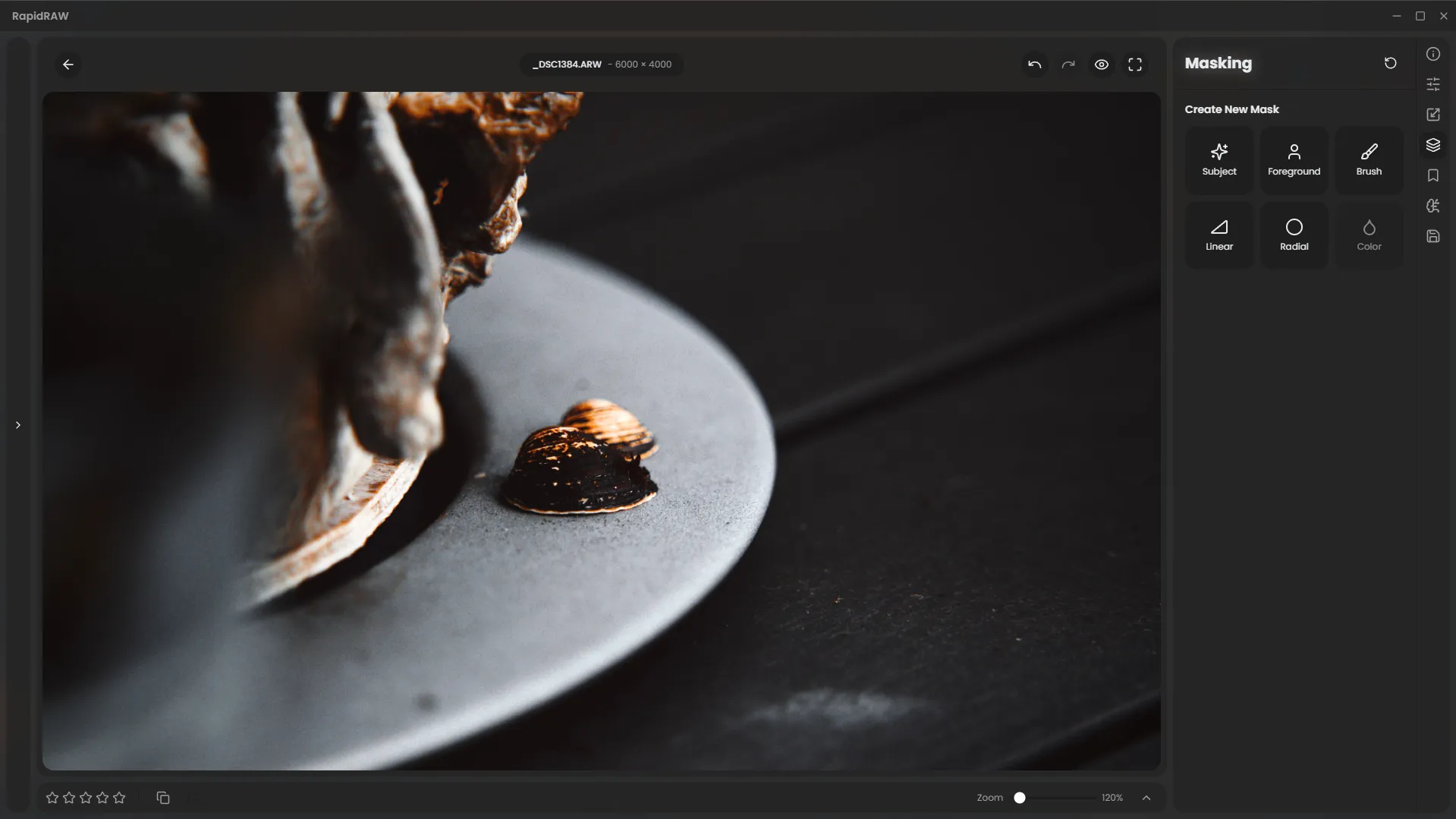Expand the left side panel
Viewport: 1456px width, 819px height.
tap(18, 425)
